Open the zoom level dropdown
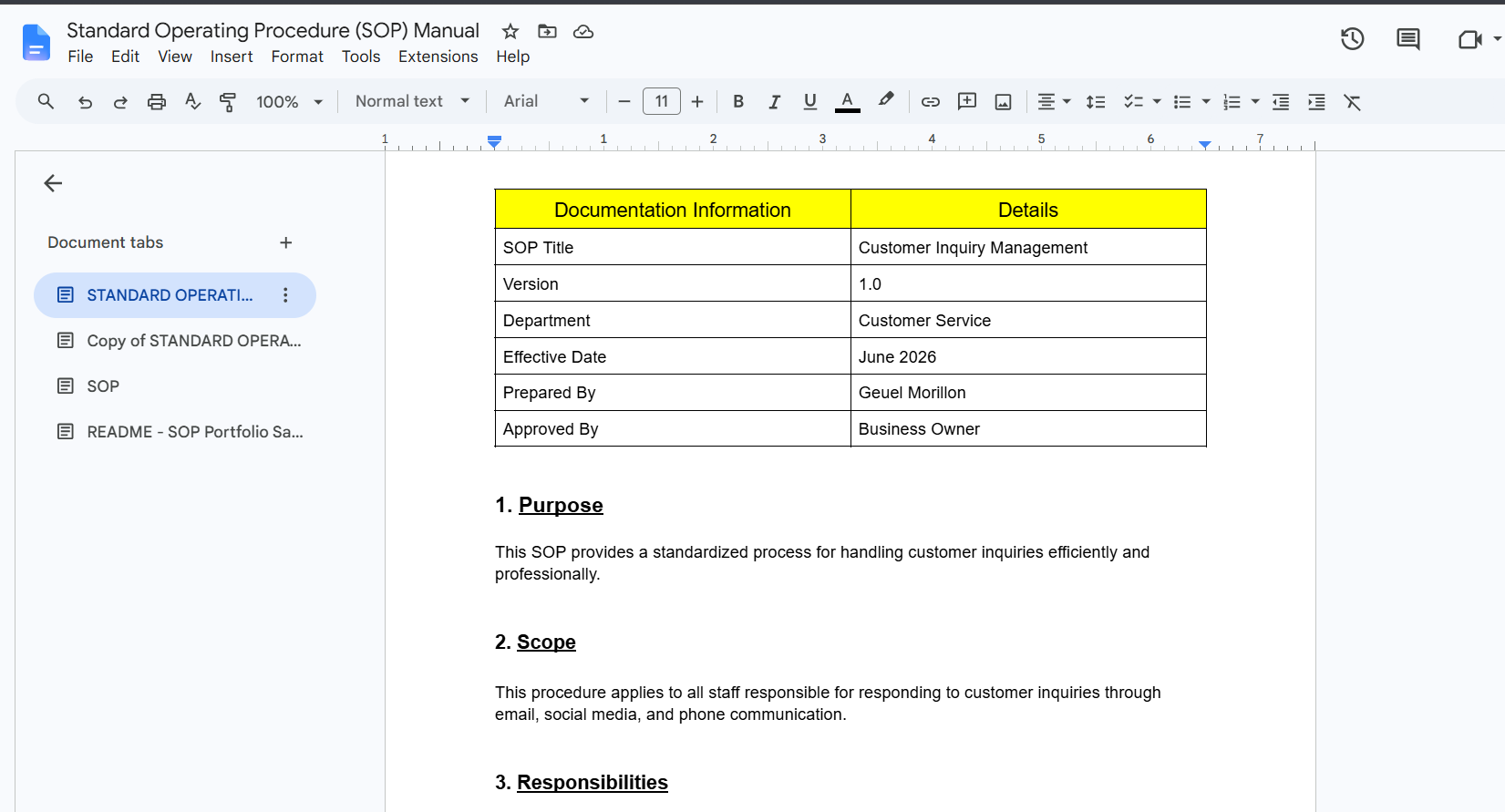 click(290, 102)
